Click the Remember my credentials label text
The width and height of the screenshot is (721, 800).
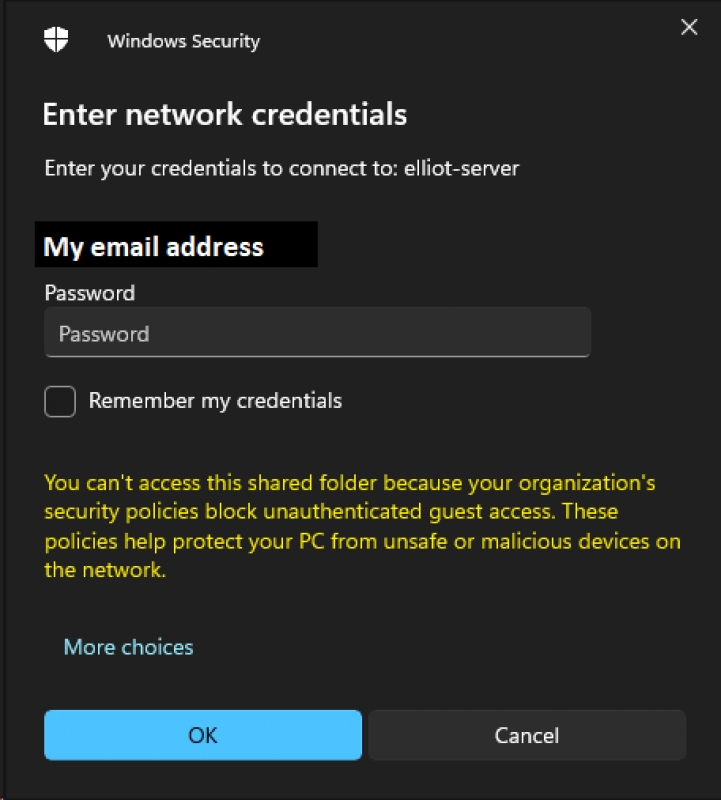(215, 402)
